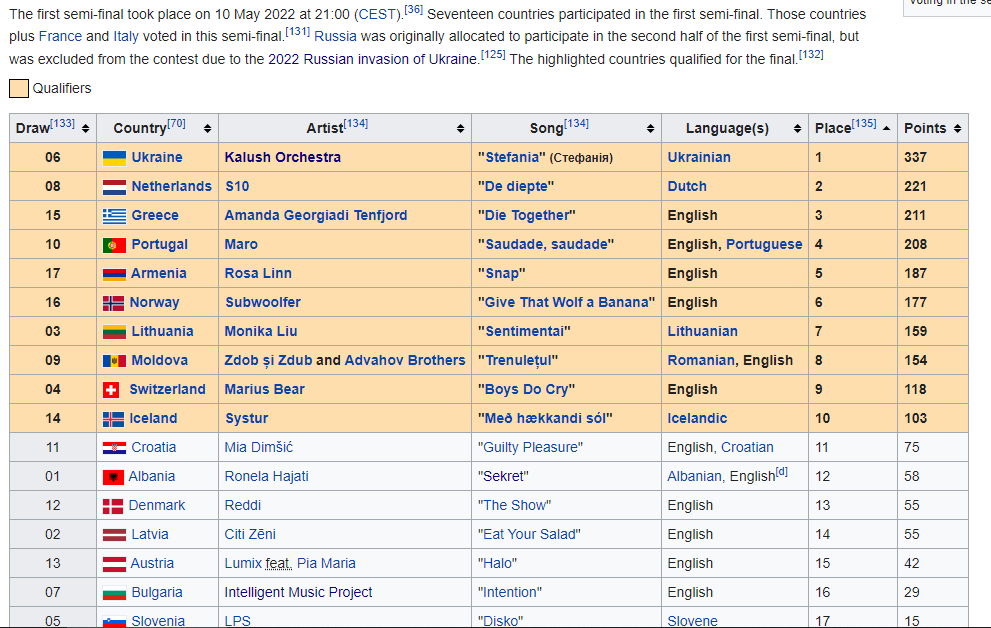Click the Switzerland flag icon
The width and height of the screenshot is (991, 628).
112,390
